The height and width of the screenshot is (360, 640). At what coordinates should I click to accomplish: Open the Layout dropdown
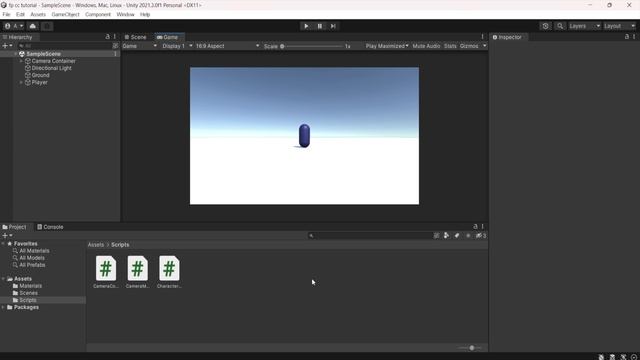click(619, 26)
